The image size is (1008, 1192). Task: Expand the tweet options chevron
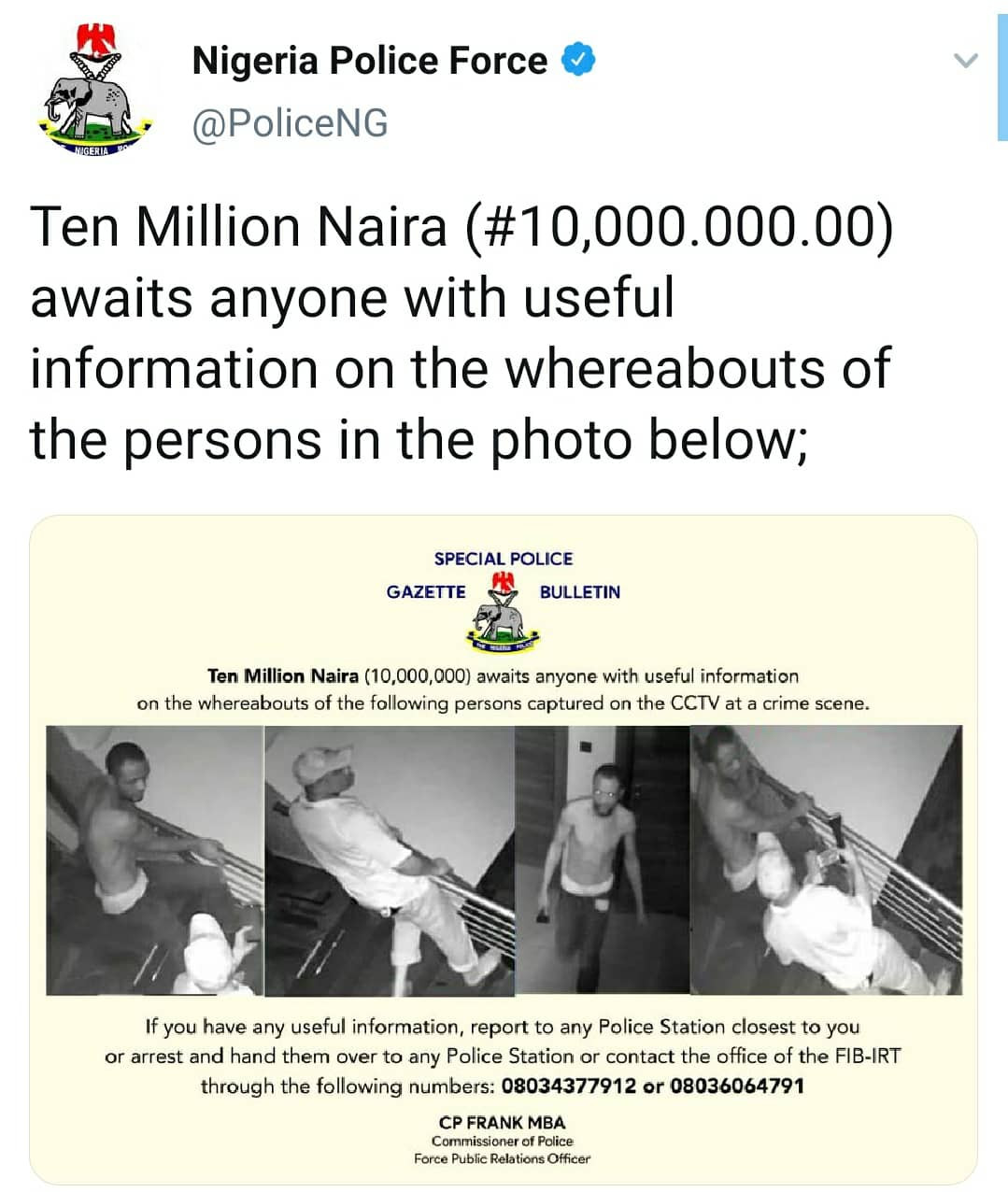click(964, 62)
